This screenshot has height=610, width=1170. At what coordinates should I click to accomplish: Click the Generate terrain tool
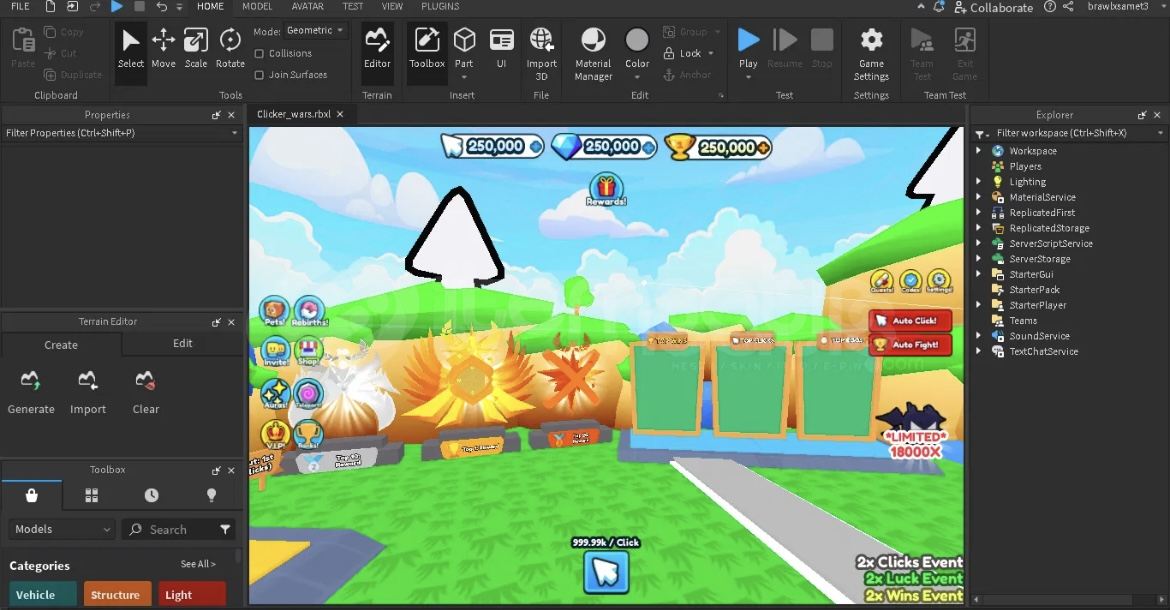click(31, 392)
